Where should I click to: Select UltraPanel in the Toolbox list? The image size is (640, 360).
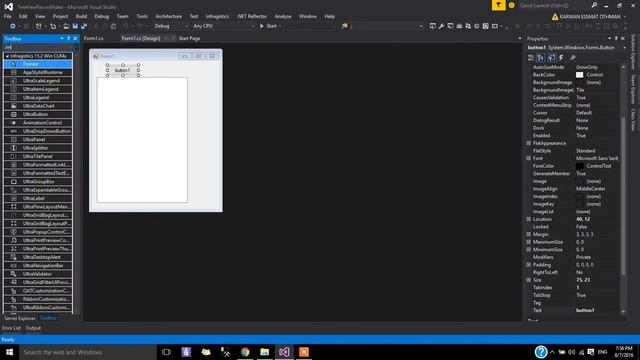point(38,140)
